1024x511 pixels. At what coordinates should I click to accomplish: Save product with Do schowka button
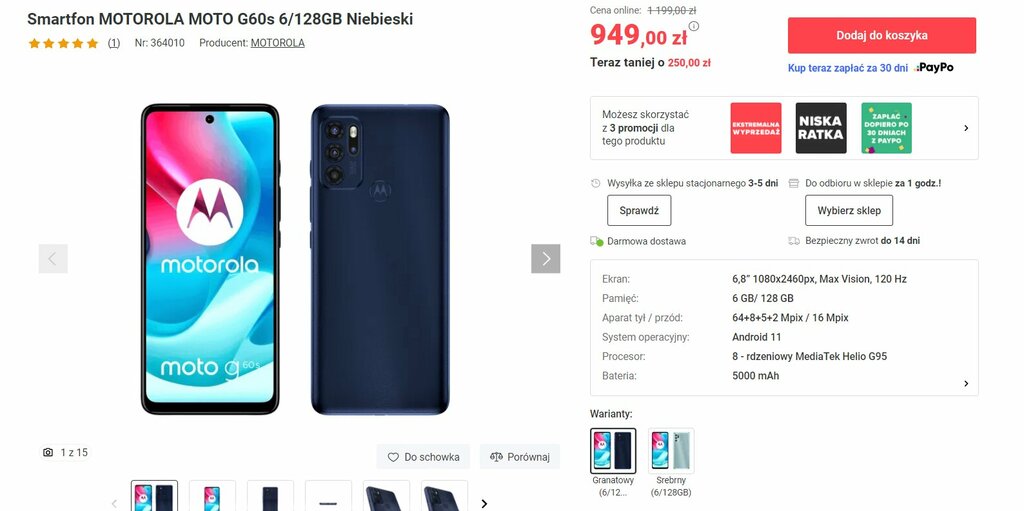point(423,457)
